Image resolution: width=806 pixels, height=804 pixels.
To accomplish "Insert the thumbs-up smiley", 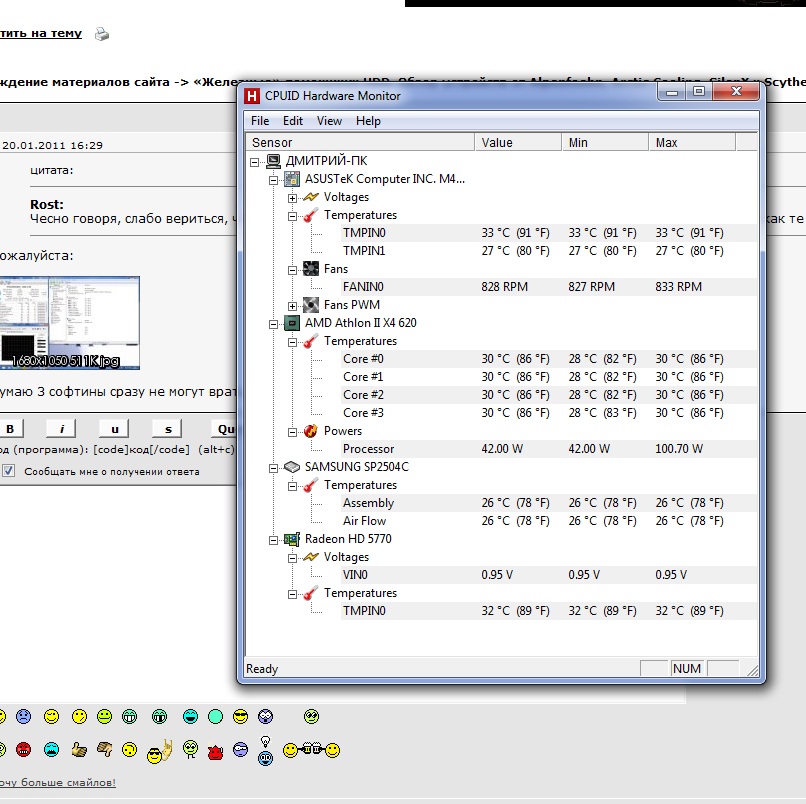I will tap(79, 750).
